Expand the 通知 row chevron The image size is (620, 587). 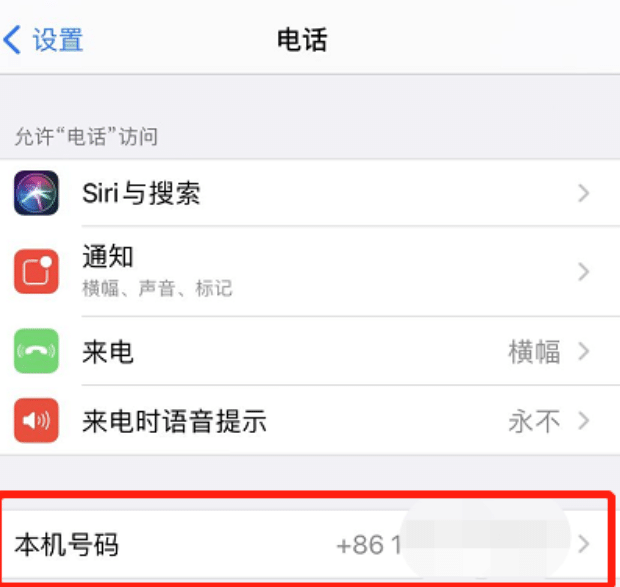click(584, 272)
